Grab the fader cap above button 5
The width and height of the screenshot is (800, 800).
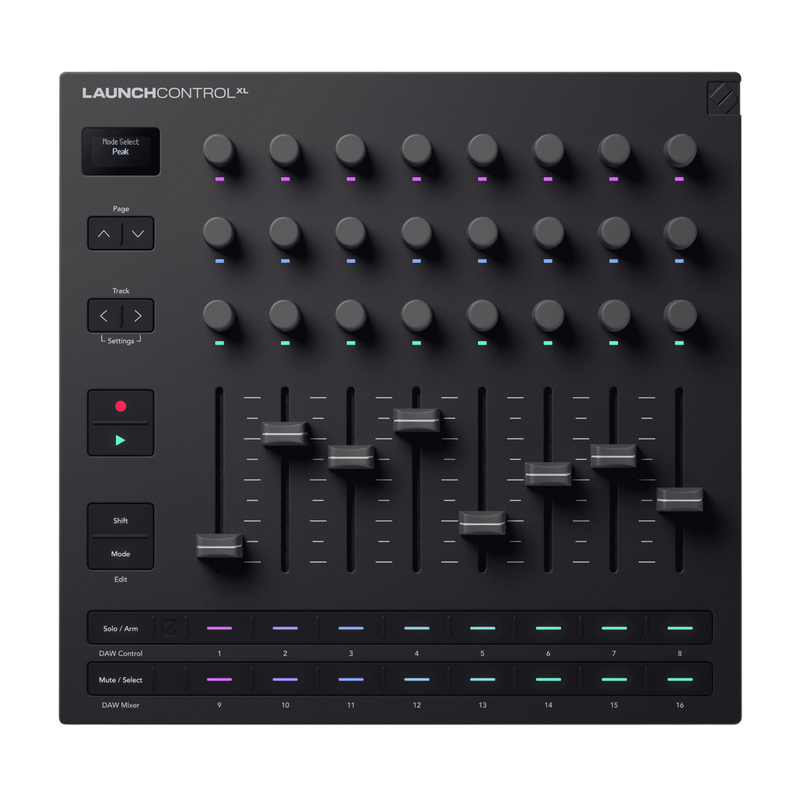point(483,523)
